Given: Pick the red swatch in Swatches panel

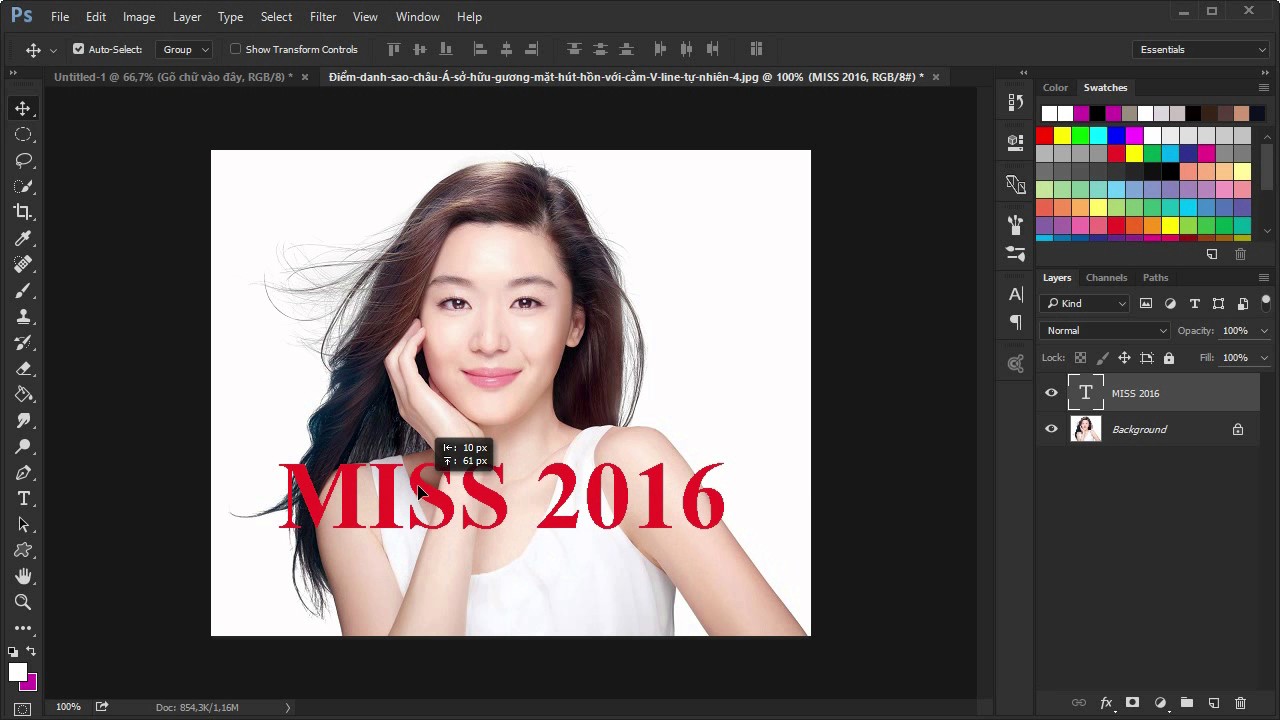Looking at the screenshot, I should pos(1045,135).
